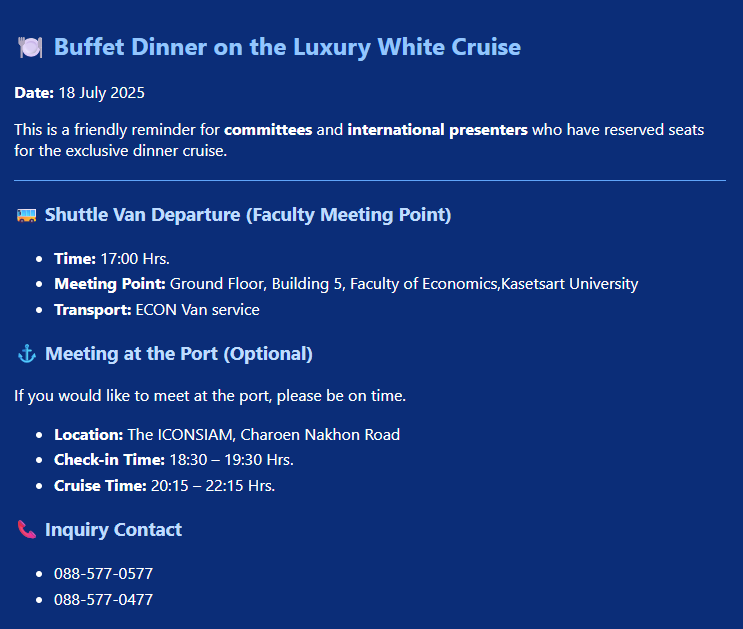The width and height of the screenshot is (743, 629).
Task: Click the horizontal divider line under the intro
Action: click(x=370, y=180)
